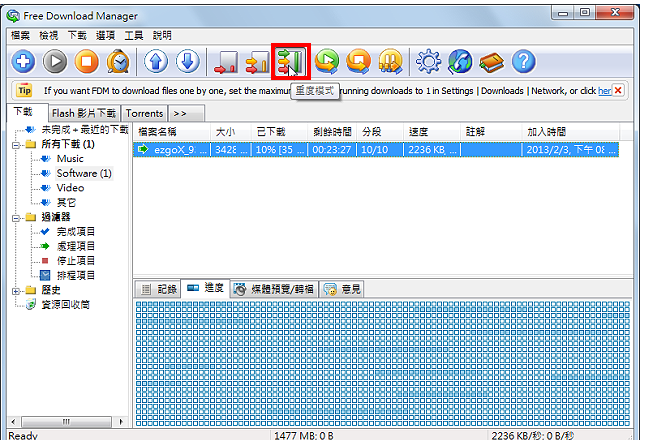The height and width of the screenshot is (440, 648).
Task: Select the 其它 category
Action: [66, 202]
